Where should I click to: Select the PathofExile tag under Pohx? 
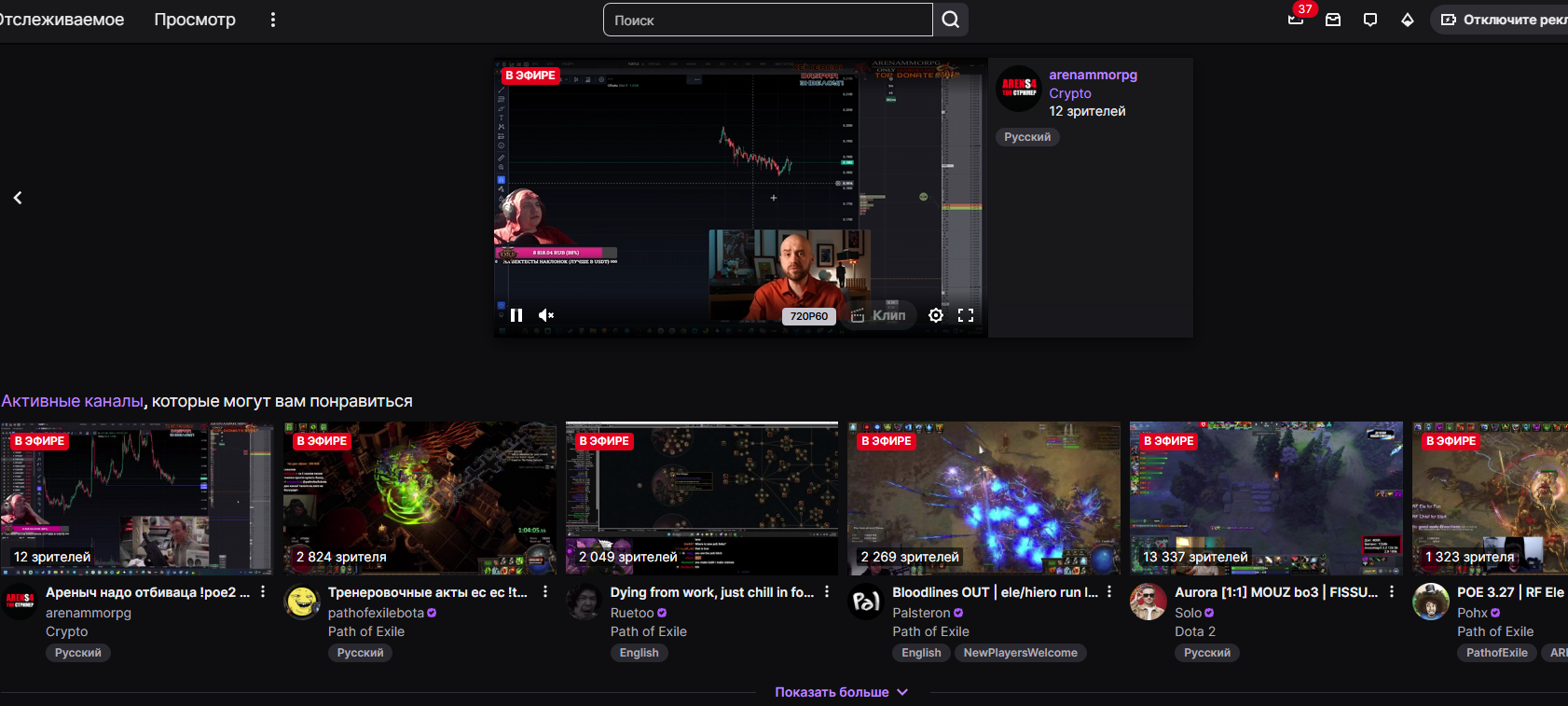pyautogui.click(x=1497, y=653)
